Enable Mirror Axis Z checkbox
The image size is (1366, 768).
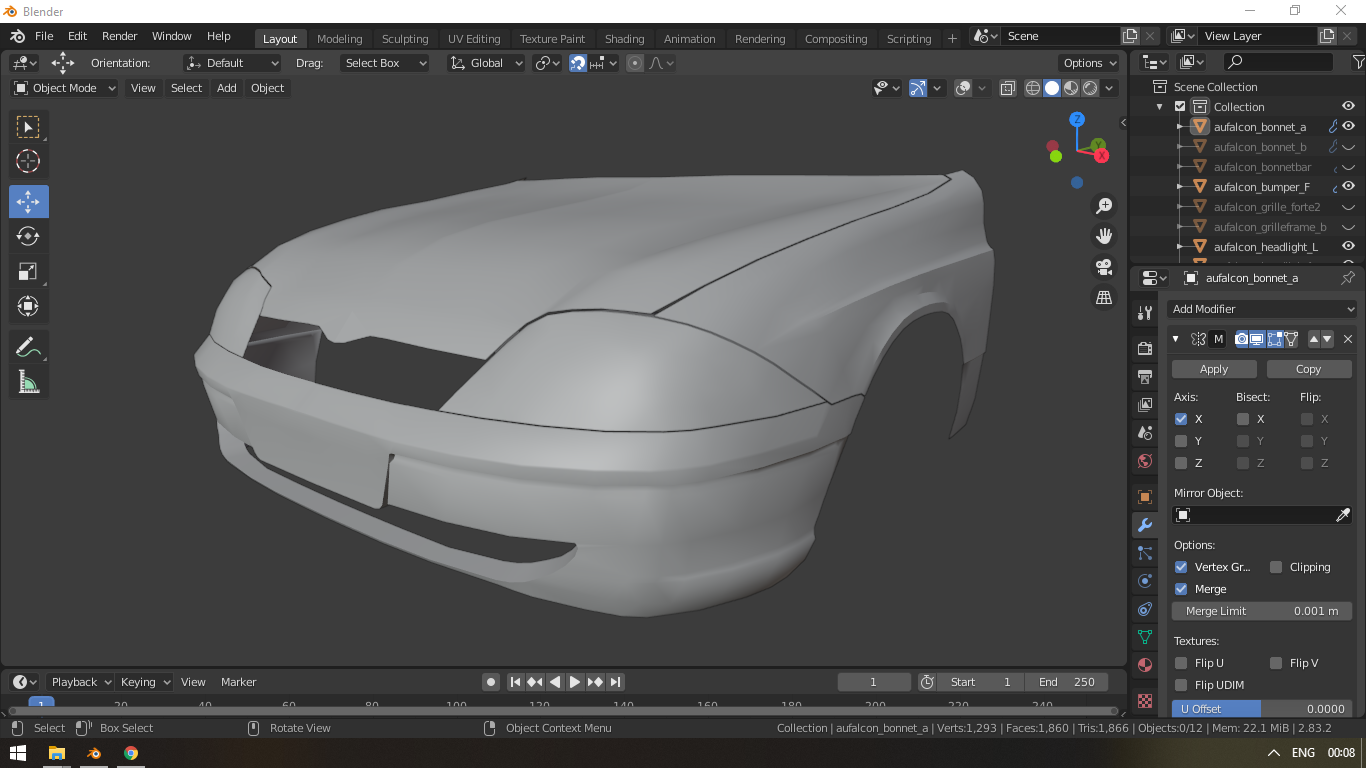tap(1181, 463)
